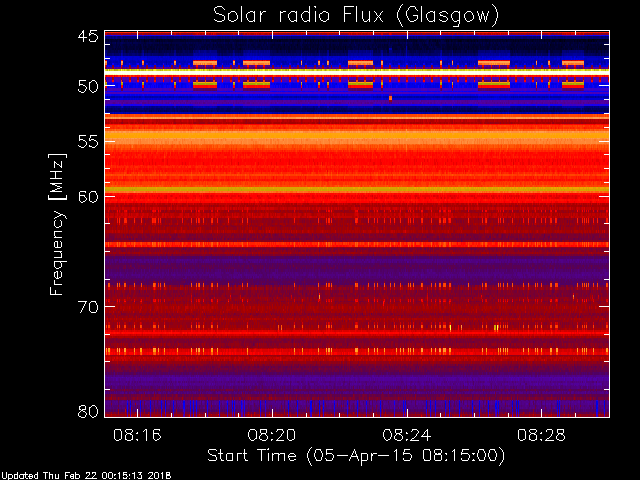The width and height of the screenshot is (640, 480).
Task: Click the yellow-green band just below 60 MHz
Action: [x=357, y=190]
